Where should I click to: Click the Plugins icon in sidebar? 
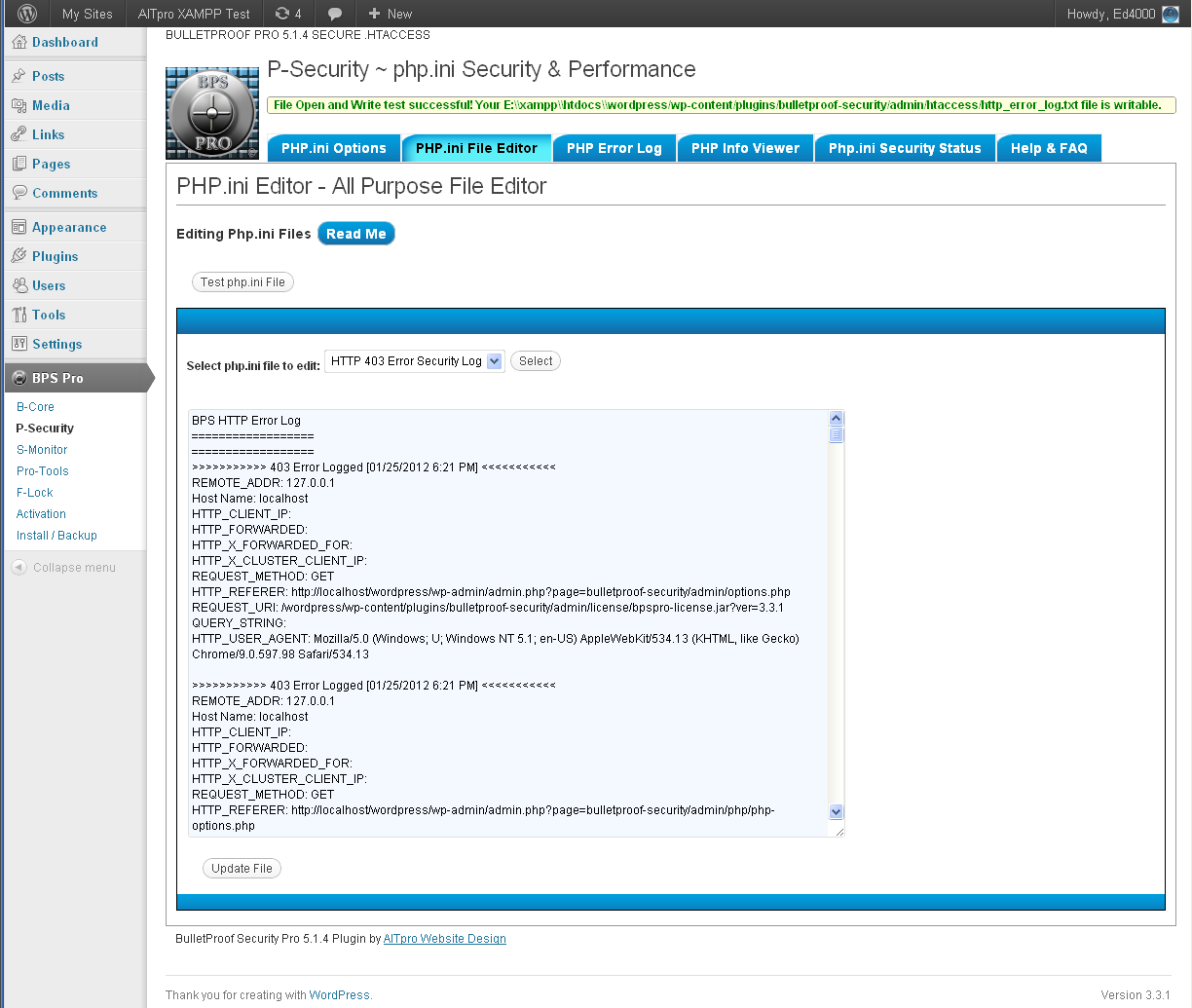tap(19, 256)
